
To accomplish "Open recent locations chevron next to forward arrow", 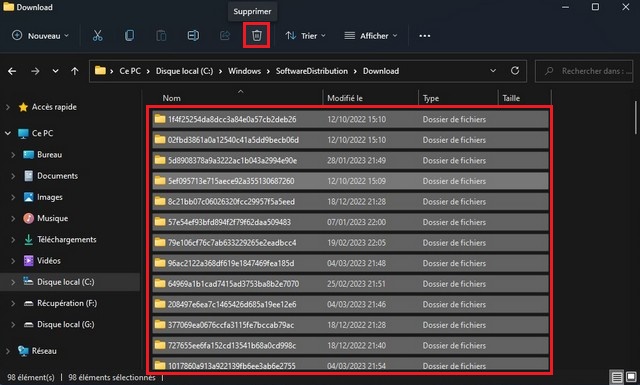I will point(55,71).
